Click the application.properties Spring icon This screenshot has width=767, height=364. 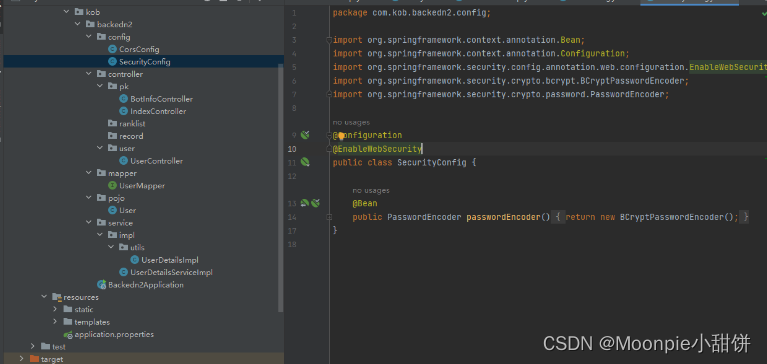(x=68, y=335)
